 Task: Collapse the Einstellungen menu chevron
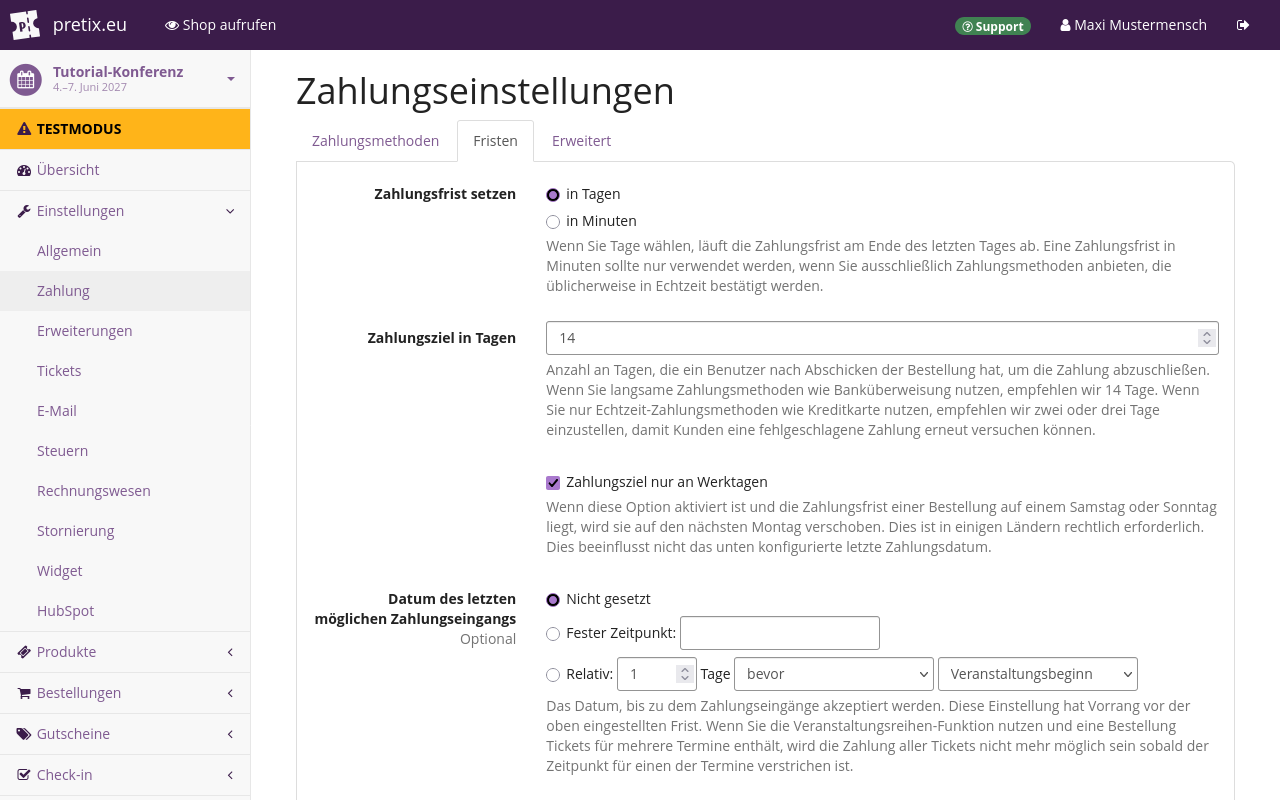230,211
